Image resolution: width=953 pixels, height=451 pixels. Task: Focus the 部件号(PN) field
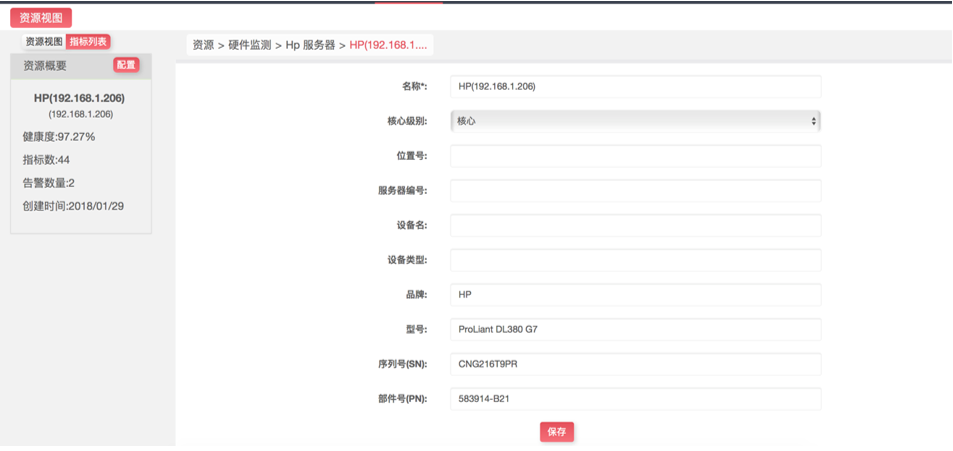pos(635,399)
